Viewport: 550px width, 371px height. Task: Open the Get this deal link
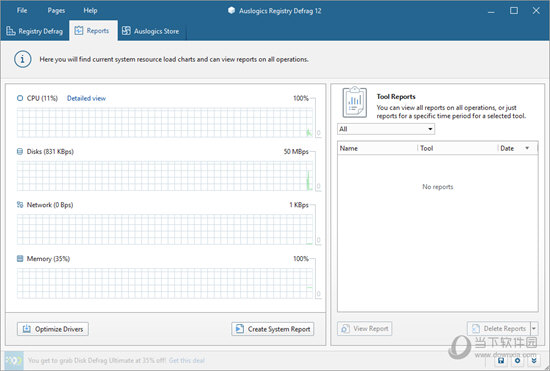tap(187, 360)
